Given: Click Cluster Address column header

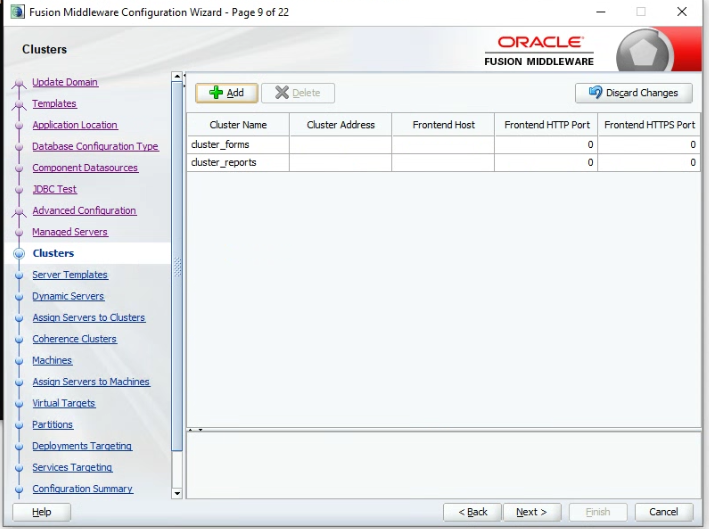Looking at the screenshot, I should (x=340, y=125).
